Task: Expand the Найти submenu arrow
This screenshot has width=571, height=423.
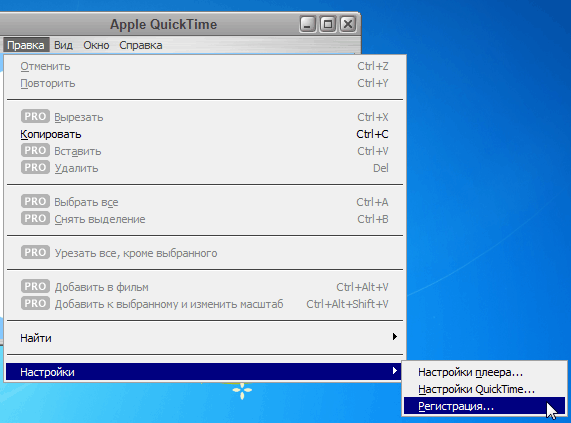Action: point(395,337)
